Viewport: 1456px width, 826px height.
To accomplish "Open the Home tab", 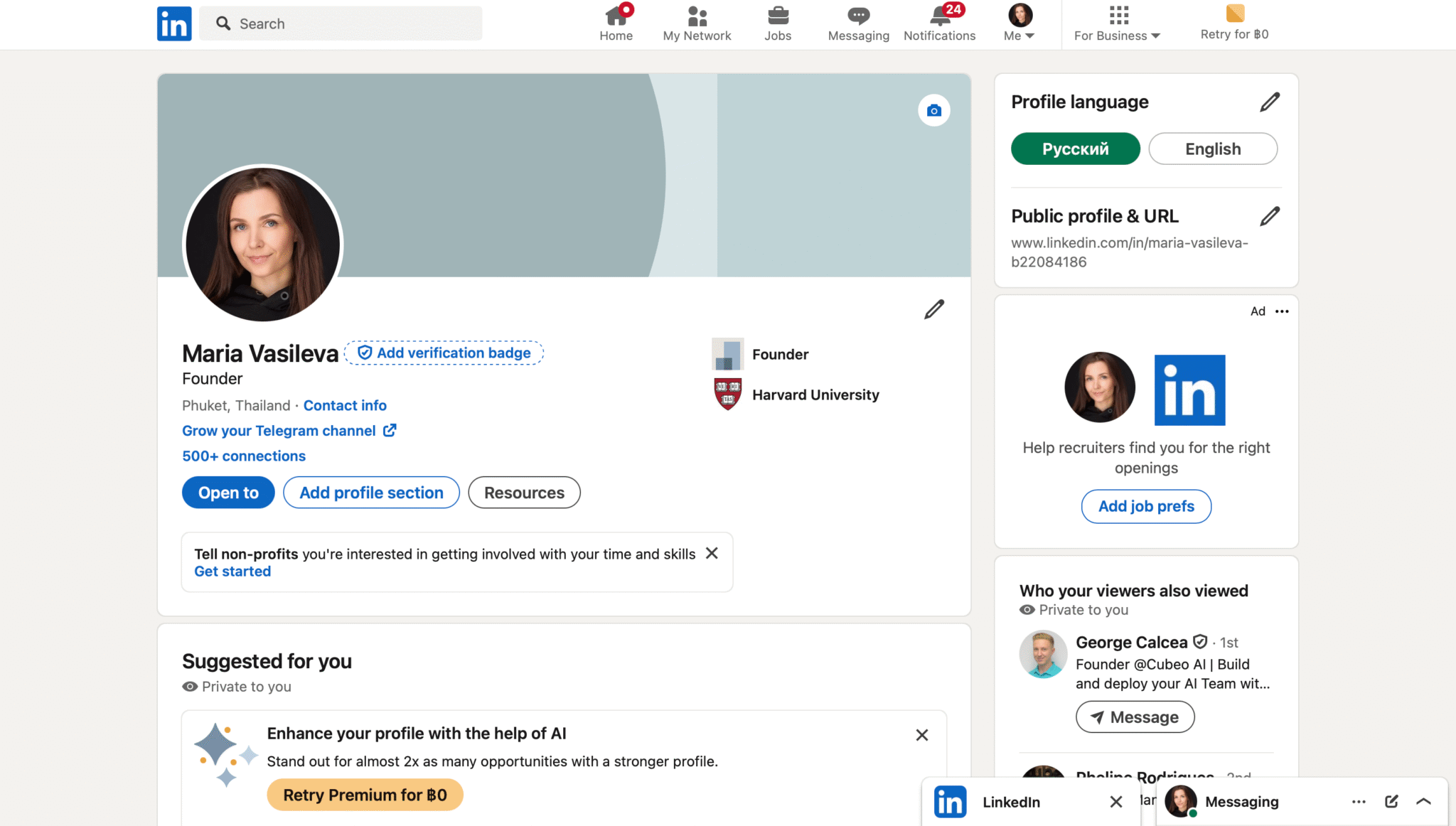I will [616, 23].
